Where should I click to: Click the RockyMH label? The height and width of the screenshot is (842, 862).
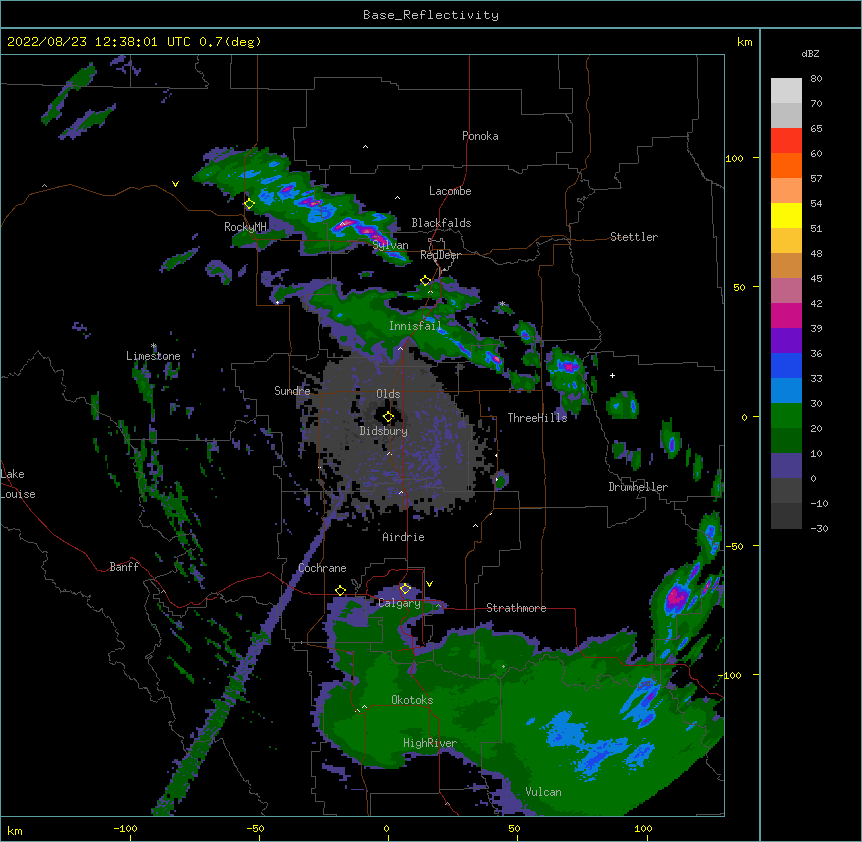coord(245,227)
